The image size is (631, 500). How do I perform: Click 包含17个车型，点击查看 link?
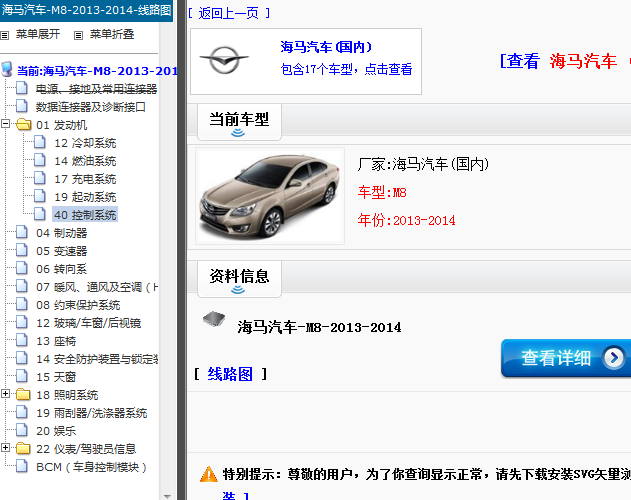click(x=346, y=69)
